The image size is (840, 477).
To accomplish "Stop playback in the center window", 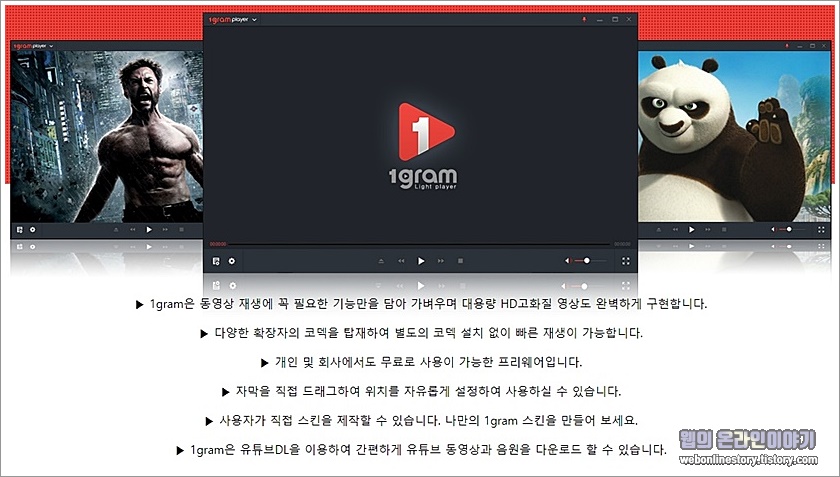I will (x=460, y=261).
